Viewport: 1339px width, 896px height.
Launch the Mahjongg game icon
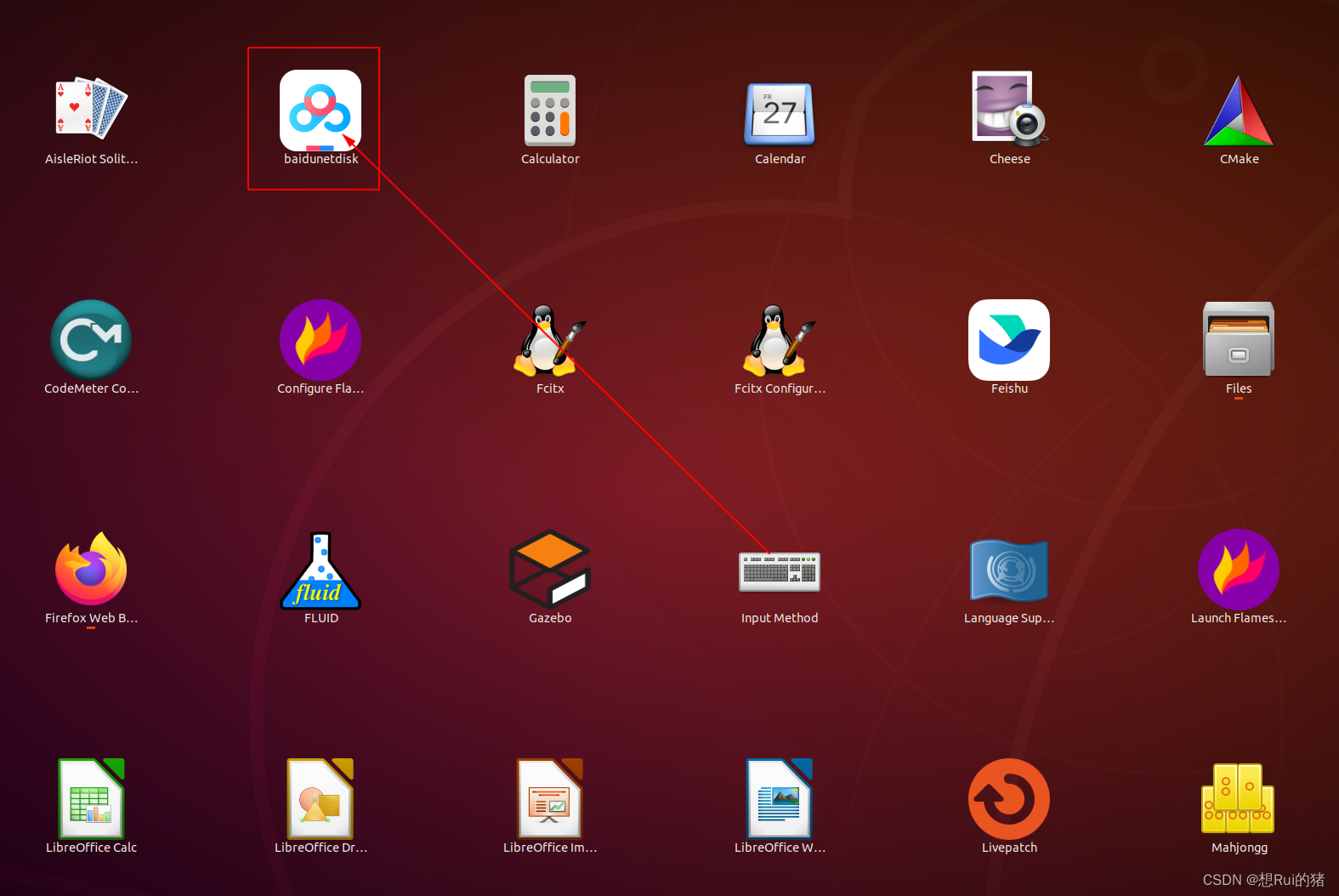[x=1239, y=797]
